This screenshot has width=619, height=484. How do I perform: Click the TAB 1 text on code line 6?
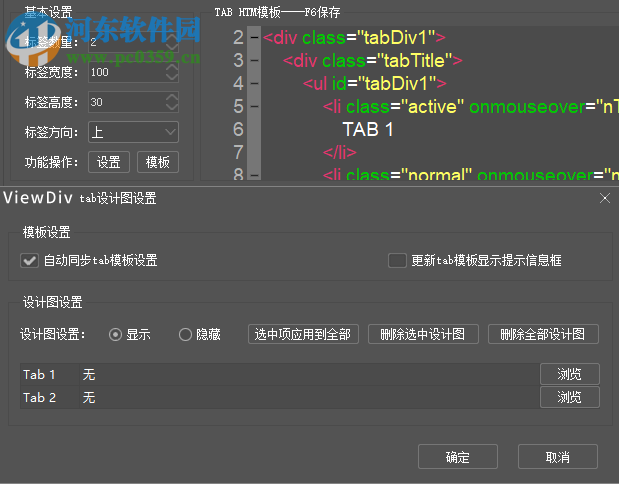click(x=368, y=129)
